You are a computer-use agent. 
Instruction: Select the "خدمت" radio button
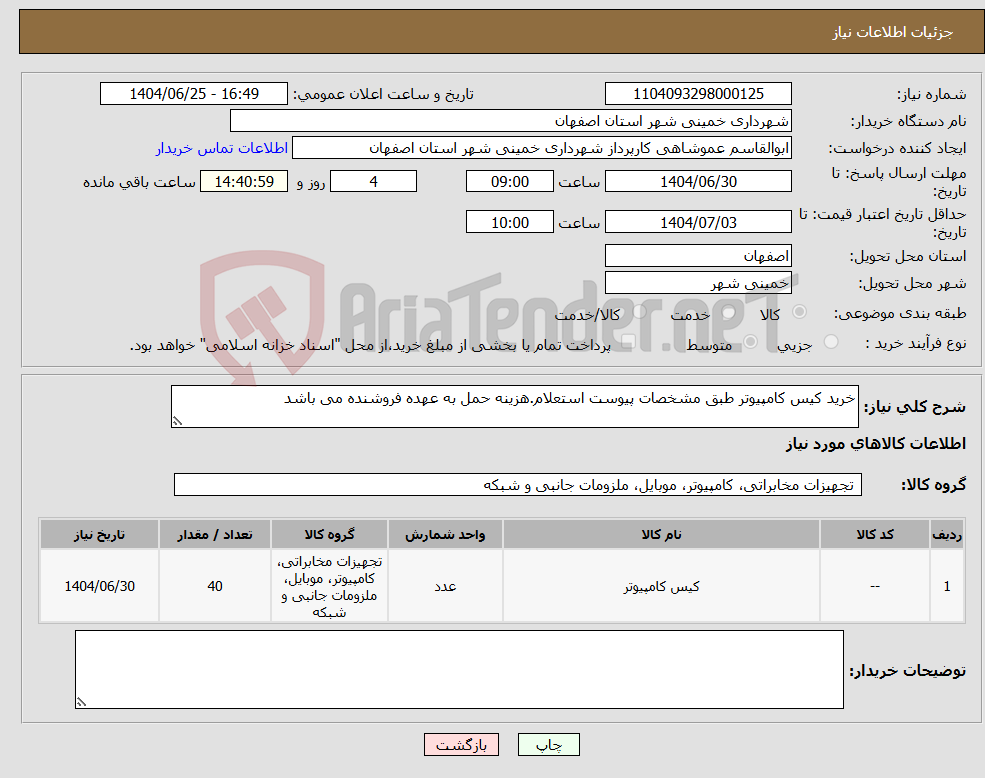(x=727, y=312)
